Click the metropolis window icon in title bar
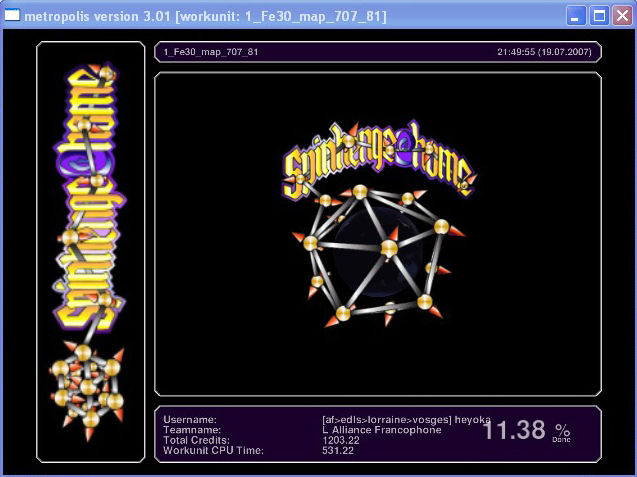This screenshot has width=637, height=477. point(13,16)
